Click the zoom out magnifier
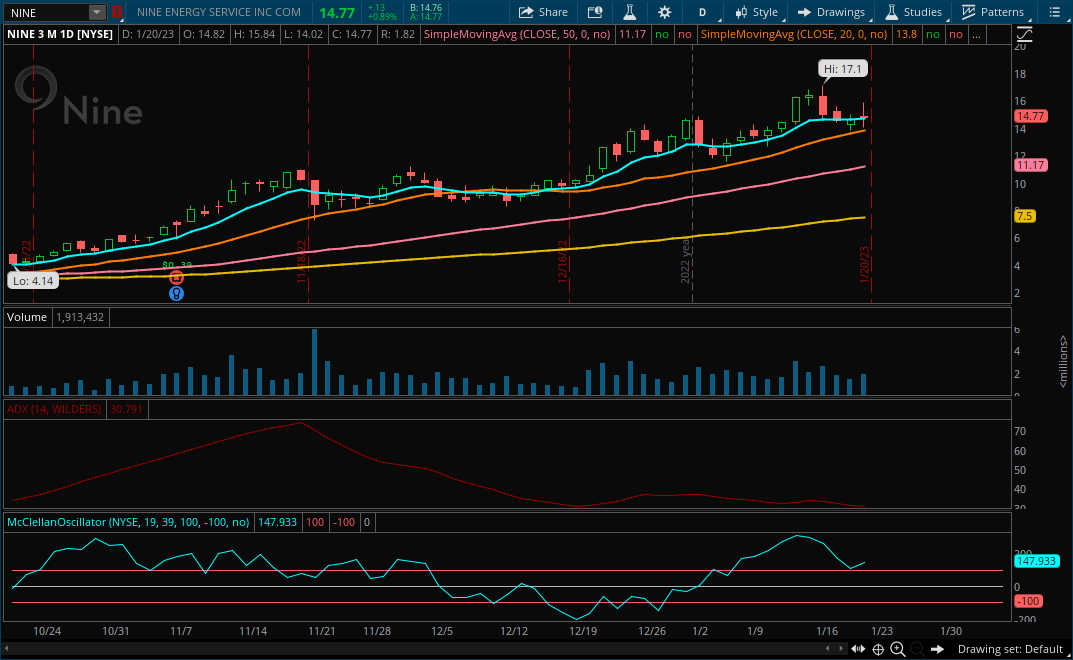 click(917, 649)
